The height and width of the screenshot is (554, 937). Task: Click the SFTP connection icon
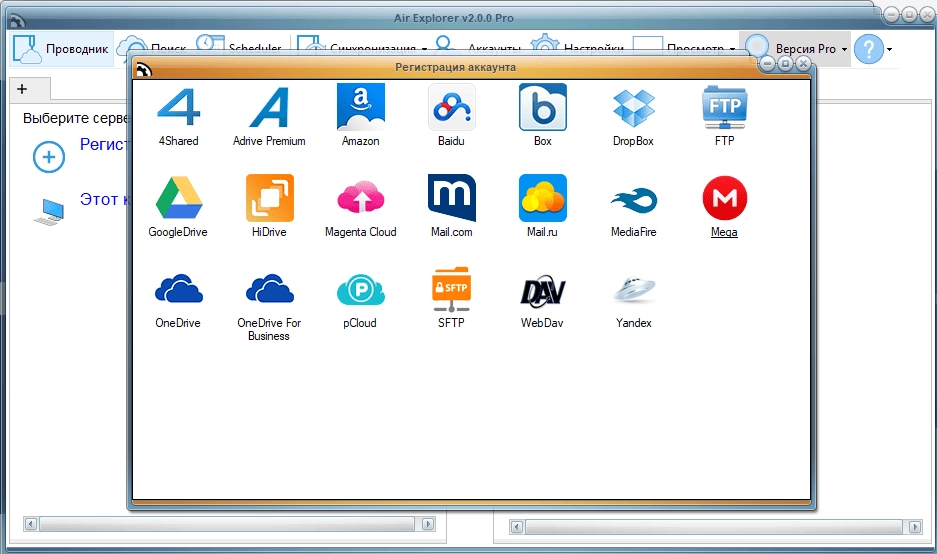tap(452, 289)
